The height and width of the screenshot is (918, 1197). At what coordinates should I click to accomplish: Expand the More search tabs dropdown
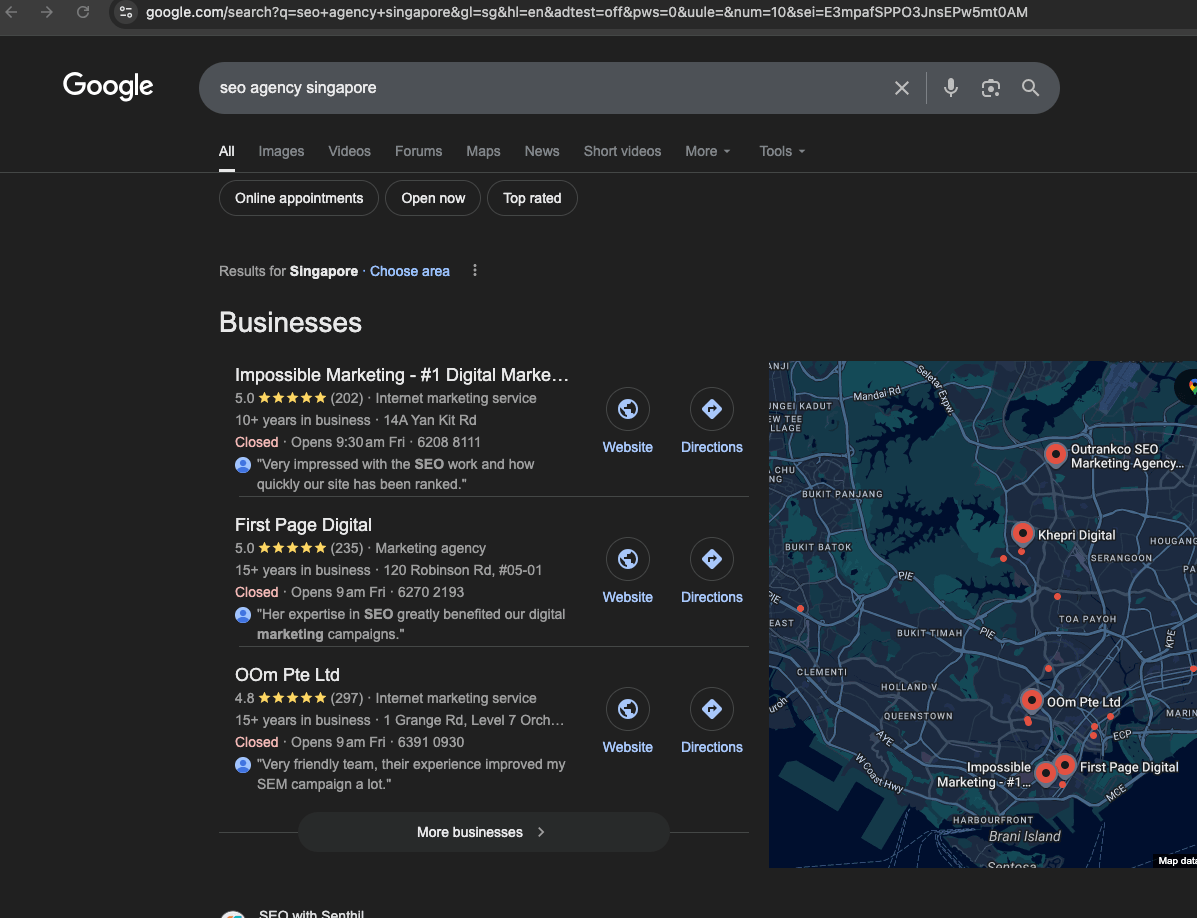[708, 151]
